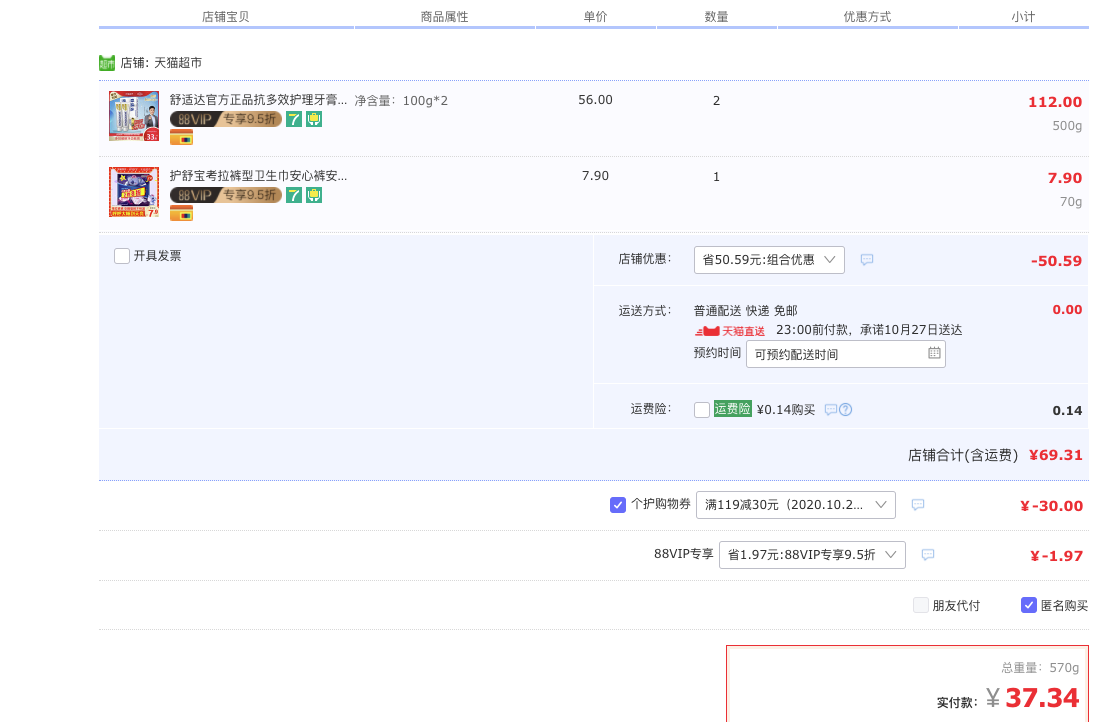The height and width of the screenshot is (722, 1097).
Task: Click the 可预约配送时间 delivery time field
Action: click(x=846, y=354)
